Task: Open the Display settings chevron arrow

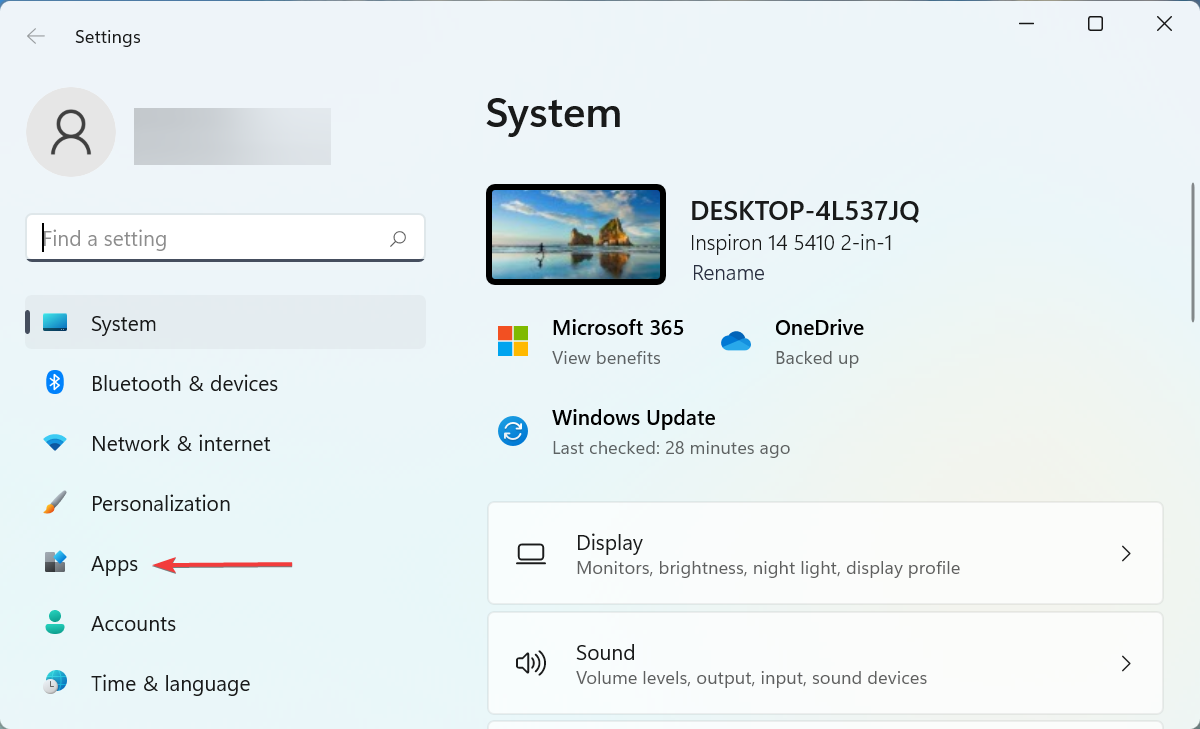Action: tap(1126, 553)
